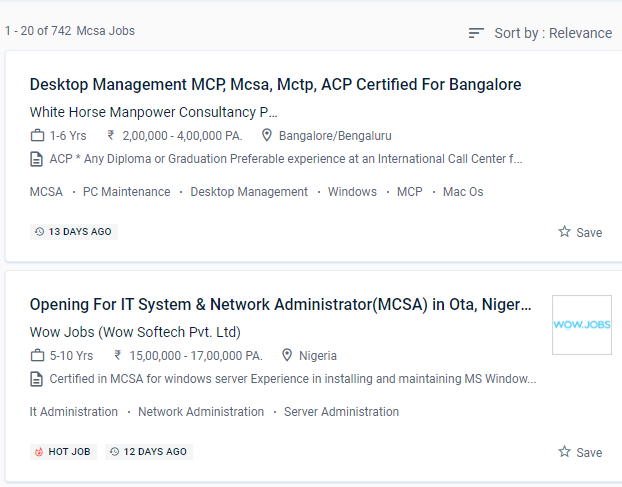The image size is (622, 487).
Task: Click briefcase icon next to 5-10 Yrs
Action: (38, 355)
